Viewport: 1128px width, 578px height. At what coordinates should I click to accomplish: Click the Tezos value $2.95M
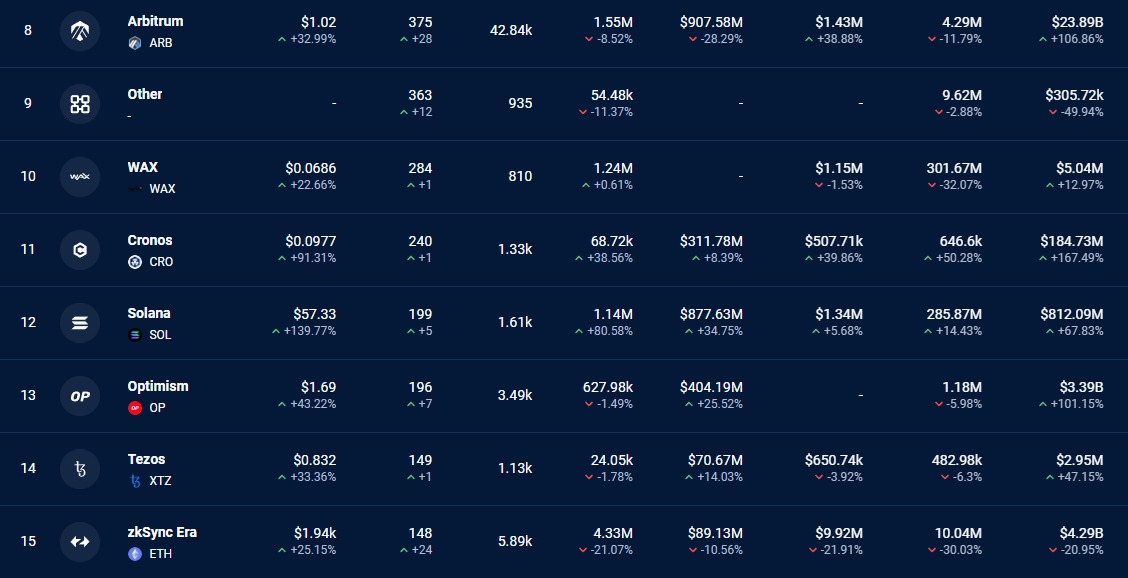pos(1080,460)
